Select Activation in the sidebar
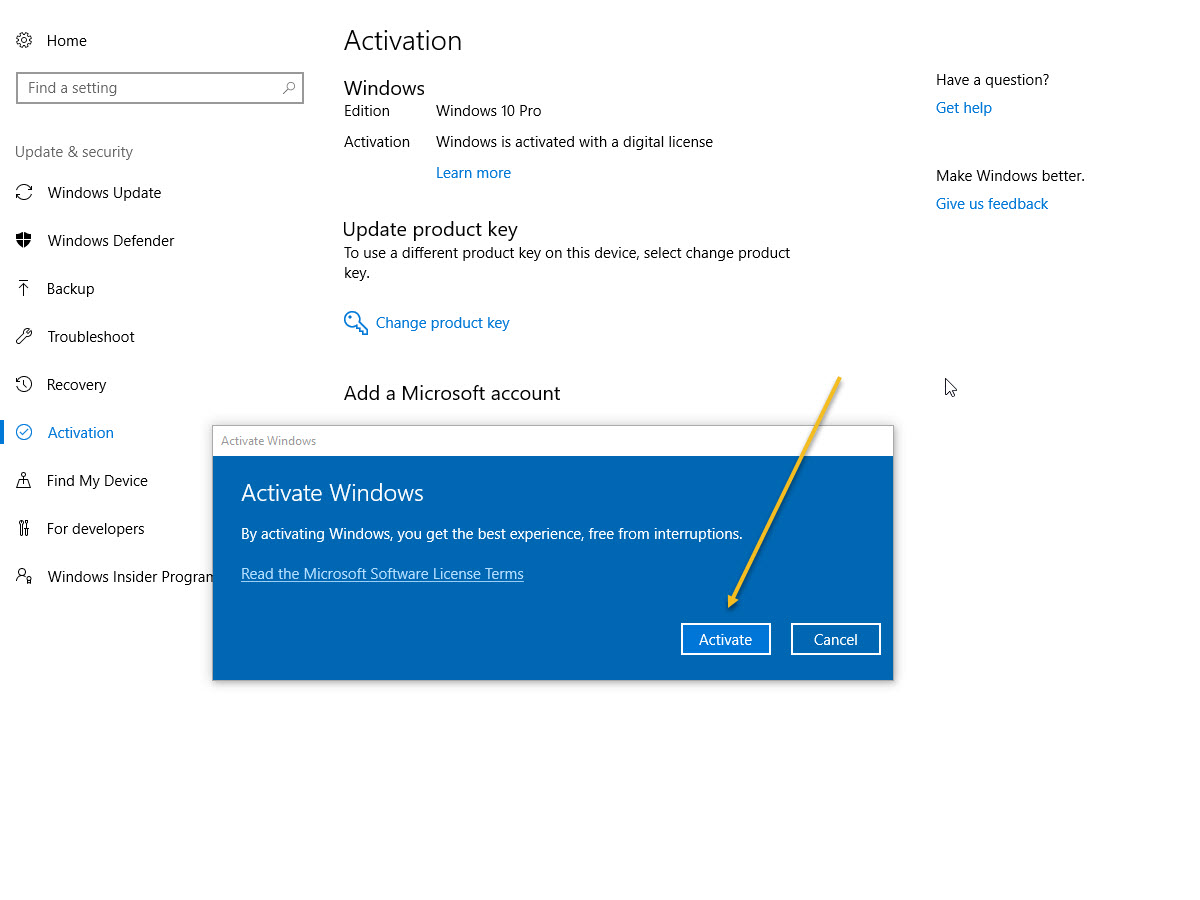The width and height of the screenshot is (1200, 900). point(80,432)
